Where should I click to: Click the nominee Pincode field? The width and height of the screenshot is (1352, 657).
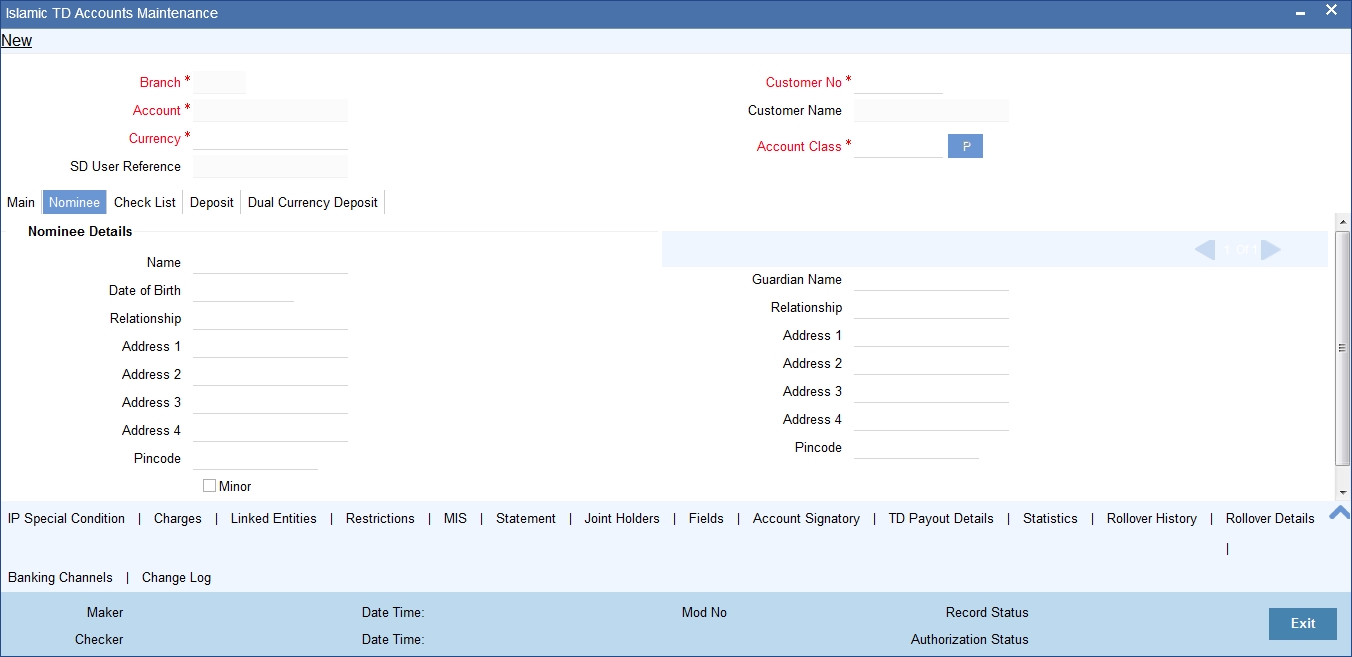point(255,458)
